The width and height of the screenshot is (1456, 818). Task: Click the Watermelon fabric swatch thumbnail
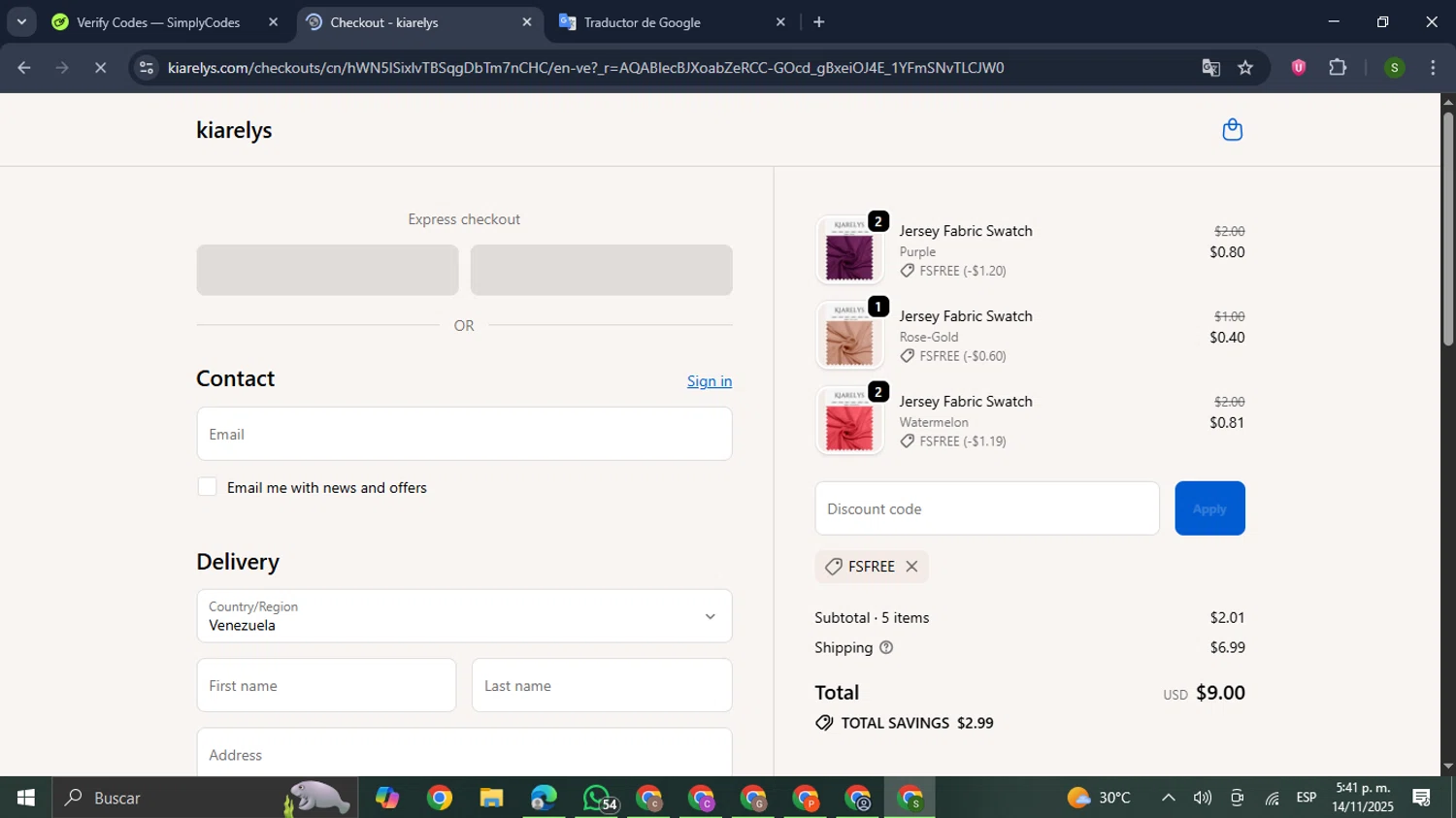point(849,421)
